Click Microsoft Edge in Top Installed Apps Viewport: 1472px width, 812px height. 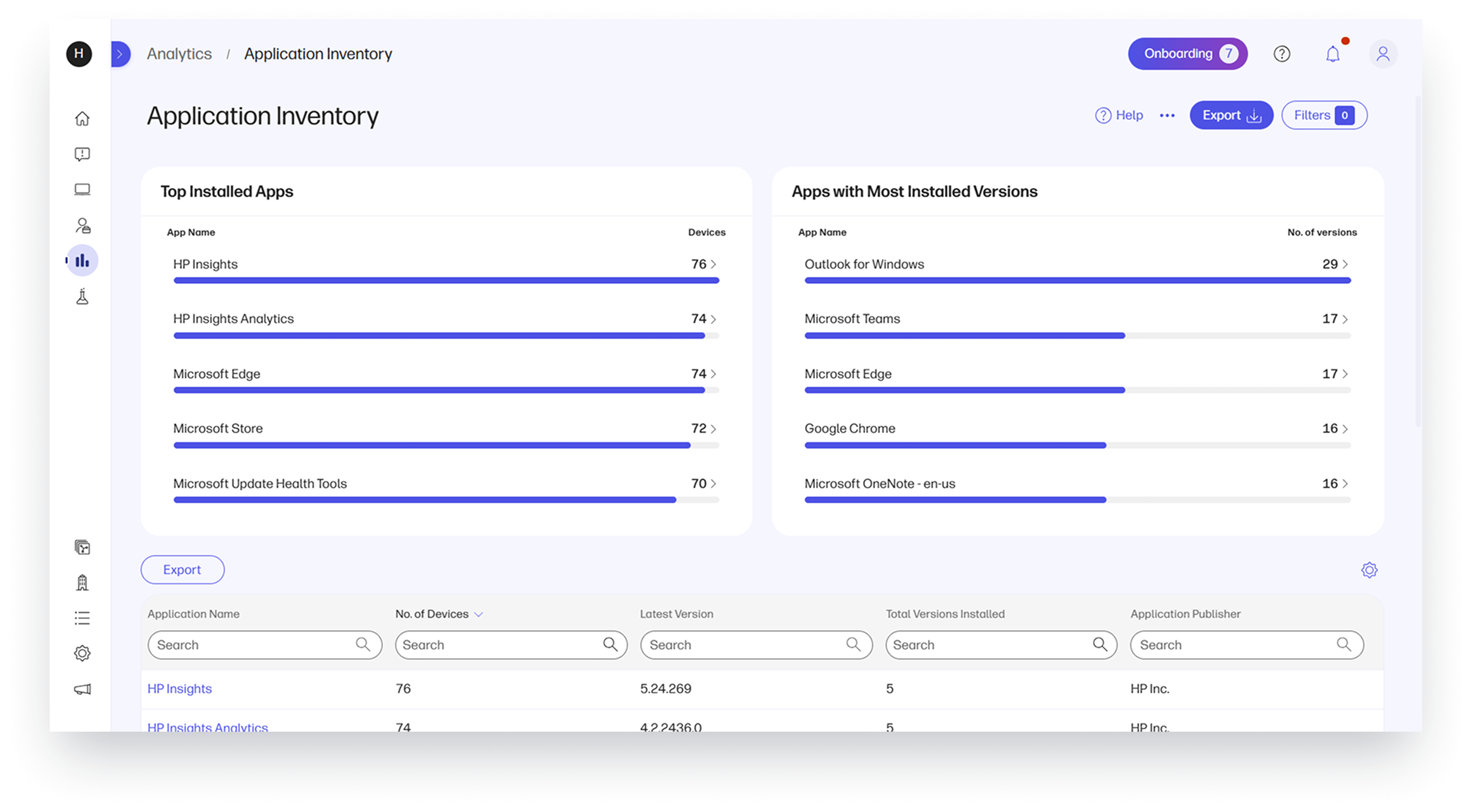[x=217, y=373]
